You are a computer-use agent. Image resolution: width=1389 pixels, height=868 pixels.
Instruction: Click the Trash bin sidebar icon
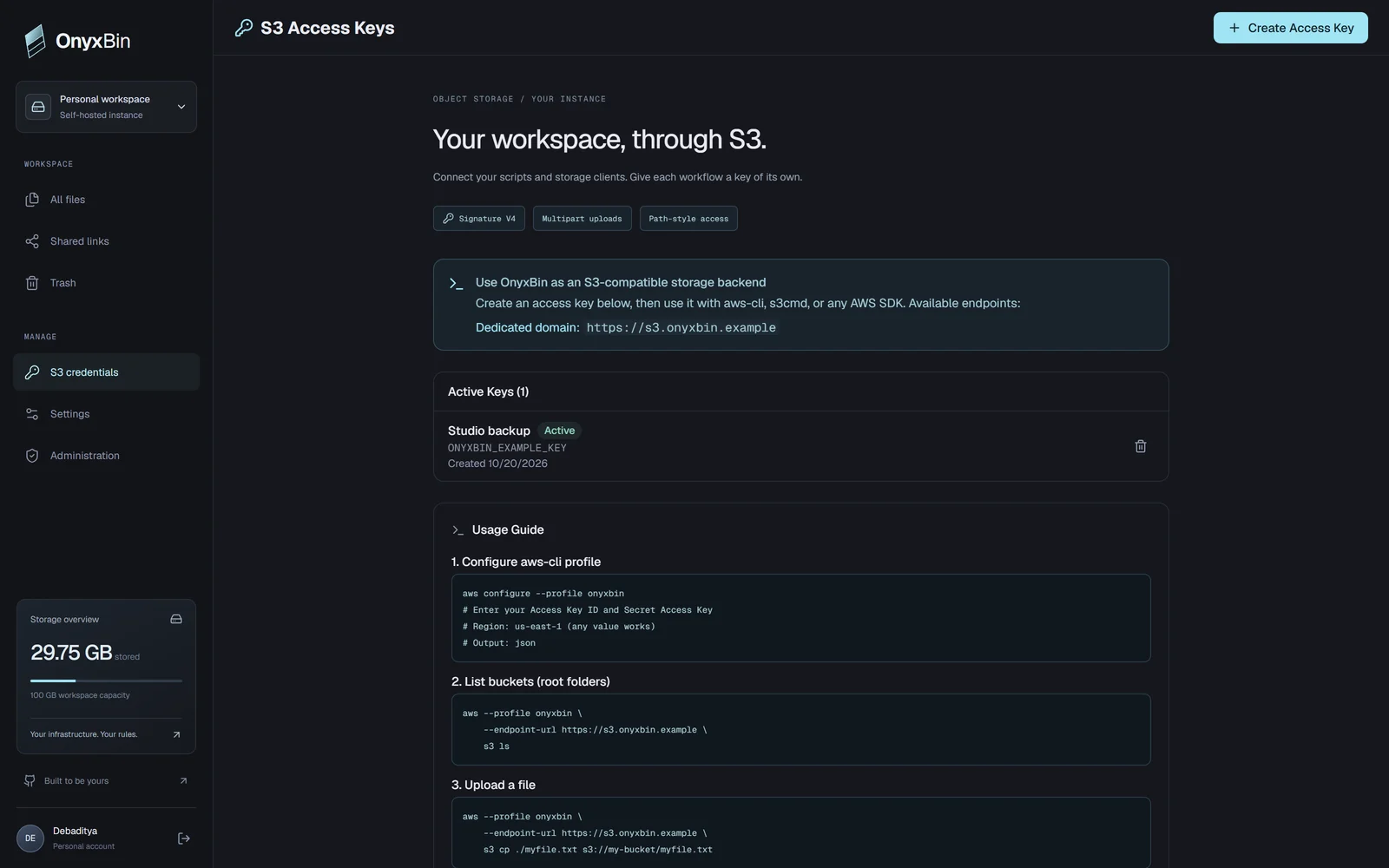[32, 283]
